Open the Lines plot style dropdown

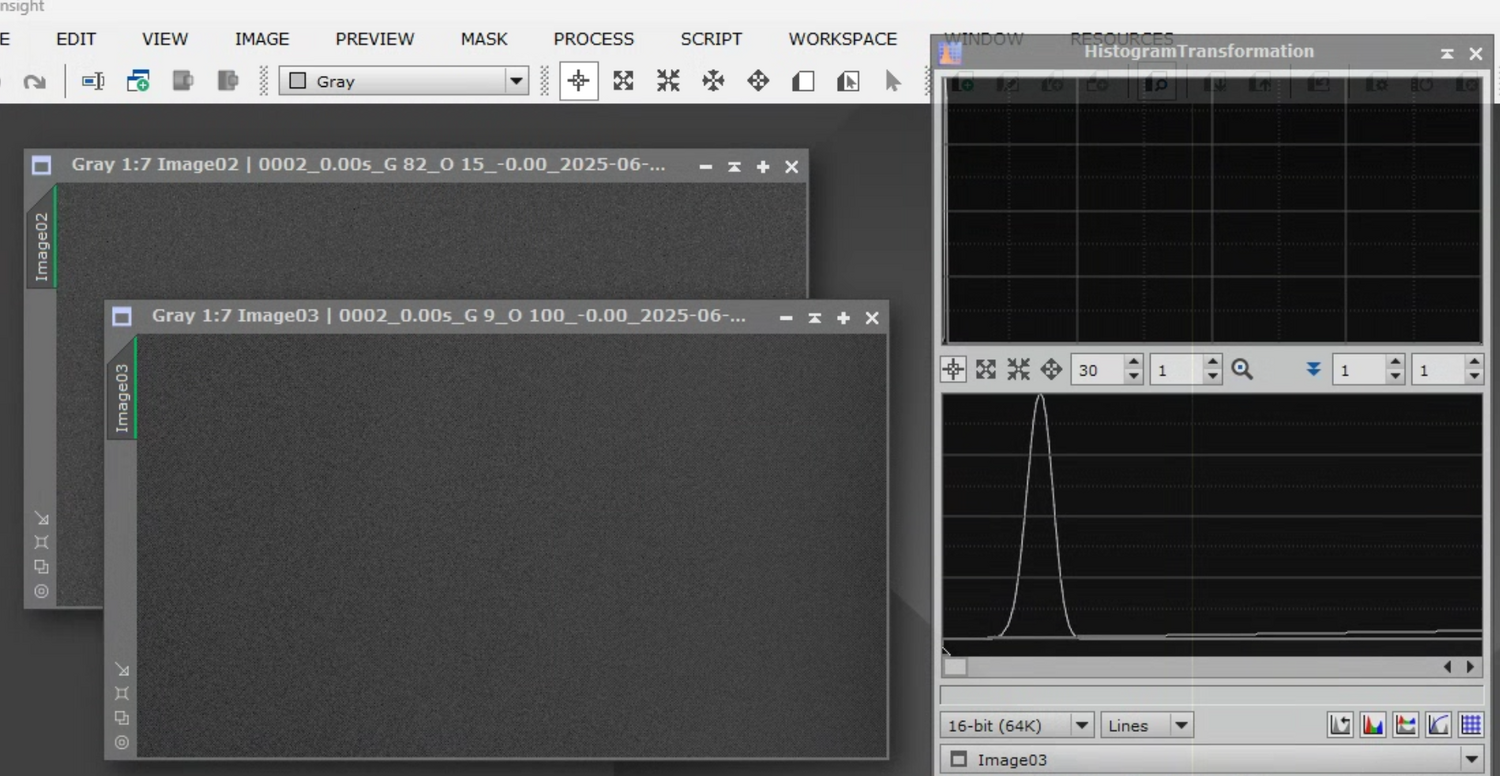click(1146, 726)
